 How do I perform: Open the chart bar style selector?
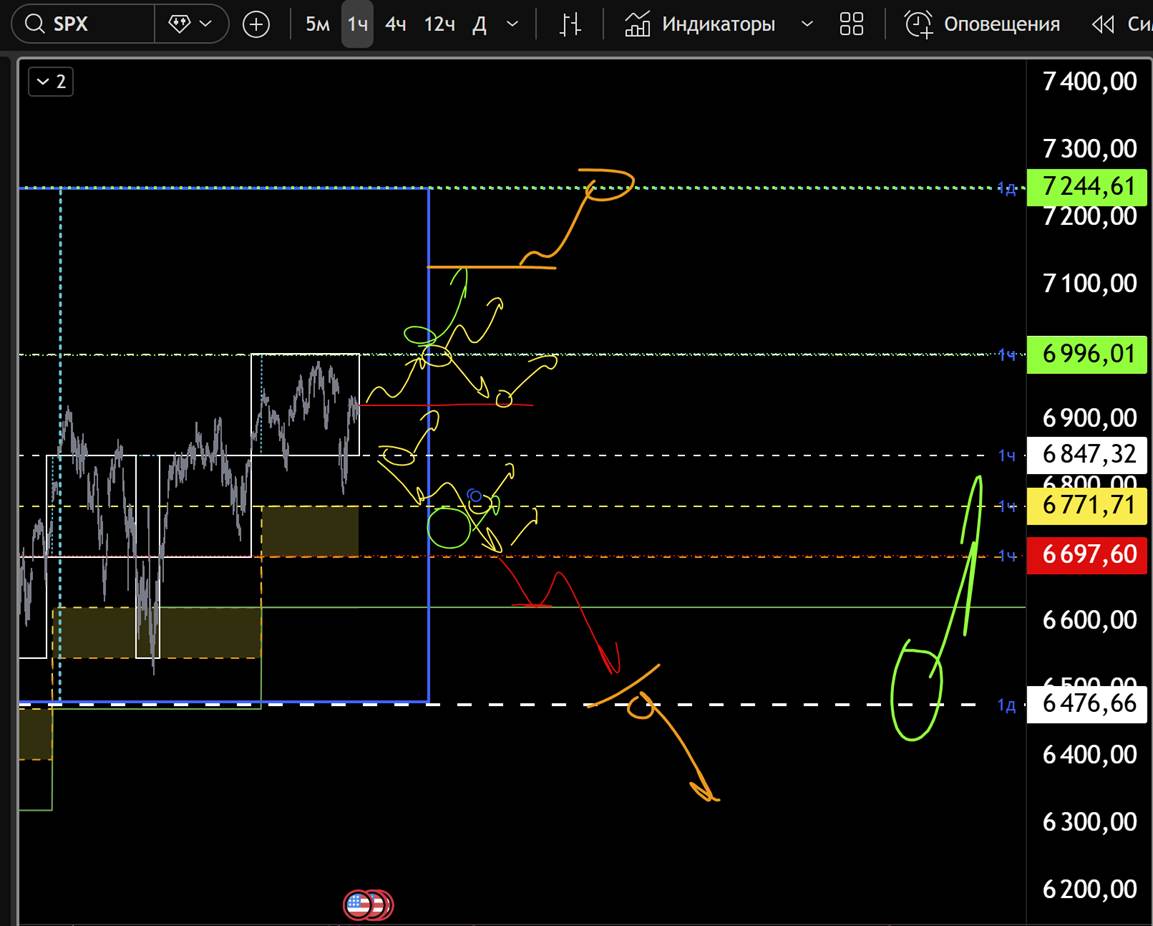[x=570, y=24]
